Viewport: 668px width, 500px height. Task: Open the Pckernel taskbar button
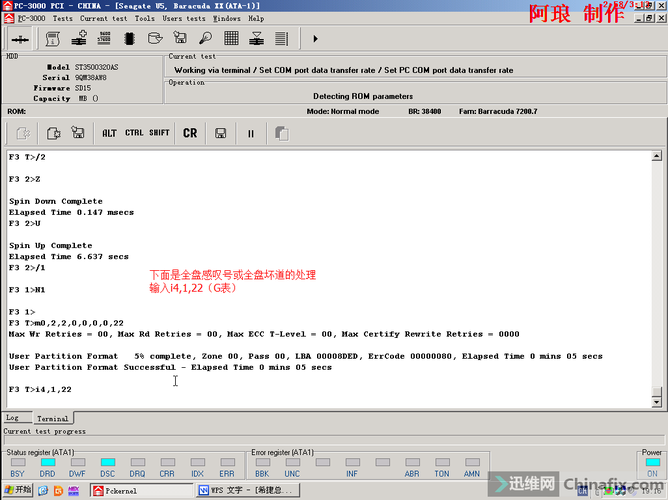(x=141, y=491)
